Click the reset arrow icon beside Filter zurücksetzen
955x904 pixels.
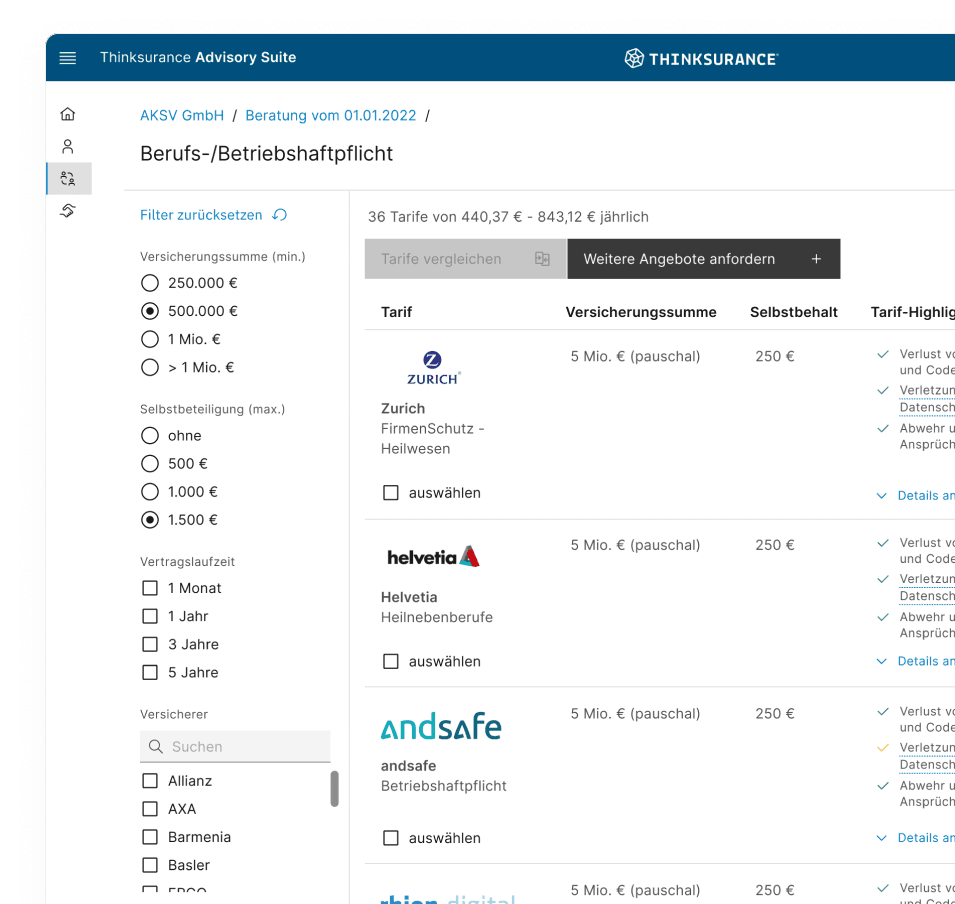pyautogui.click(x=280, y=215)
